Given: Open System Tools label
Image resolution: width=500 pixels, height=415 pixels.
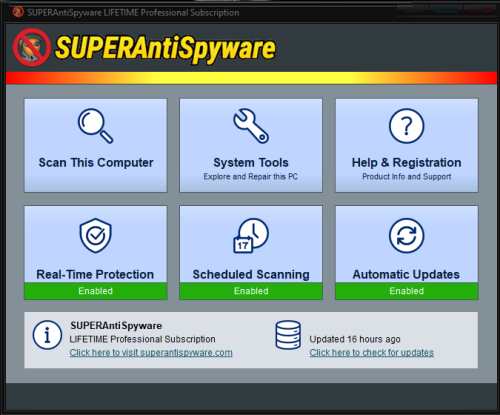Looking at the screenshot, I should (251, 163).
